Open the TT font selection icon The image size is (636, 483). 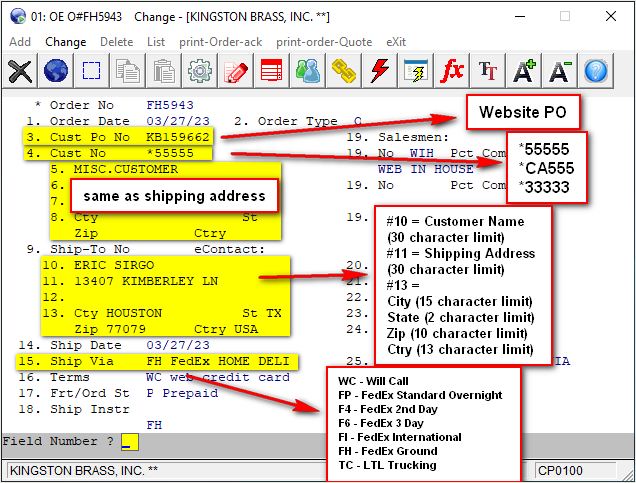click(x=487, y=71)
